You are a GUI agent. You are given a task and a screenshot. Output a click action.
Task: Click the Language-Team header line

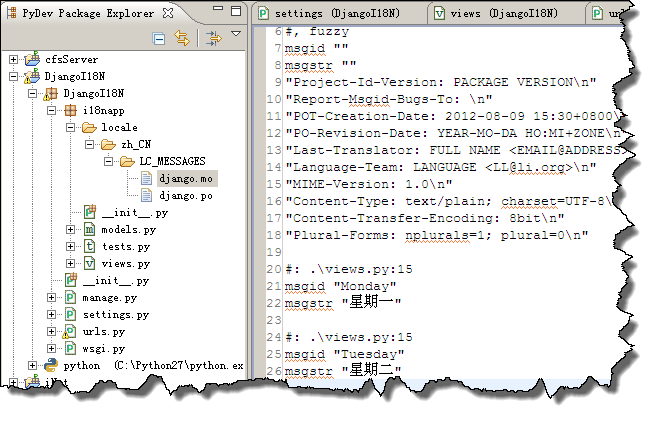click(440, 167)
